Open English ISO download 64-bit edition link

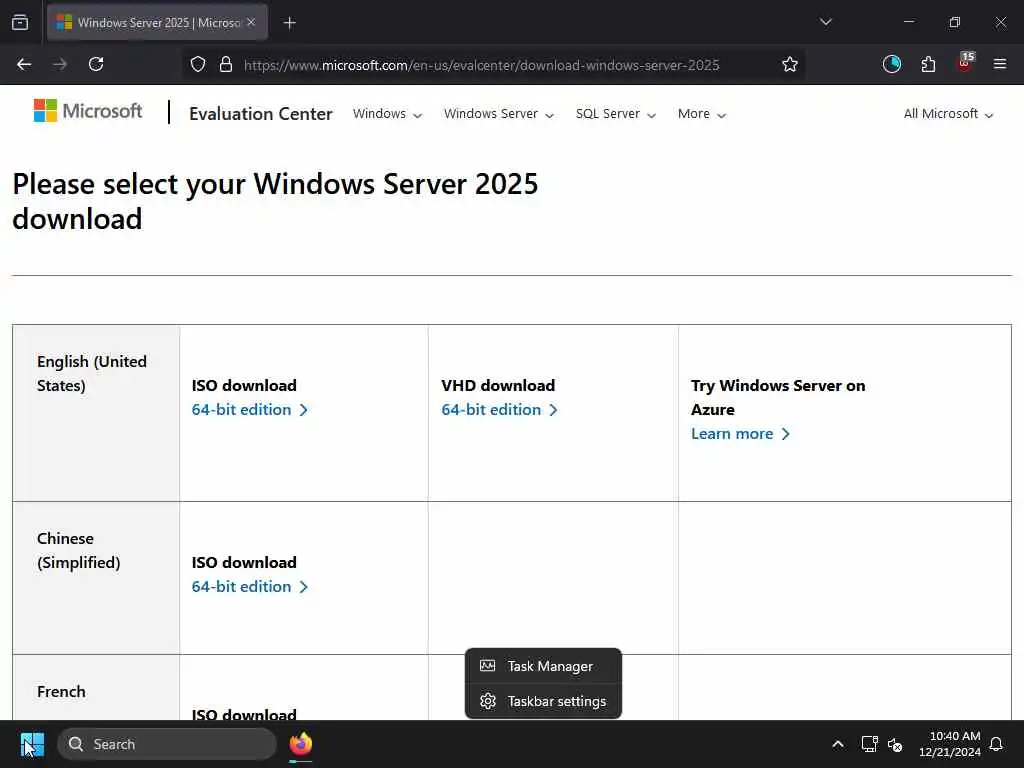tap(249, 409)
